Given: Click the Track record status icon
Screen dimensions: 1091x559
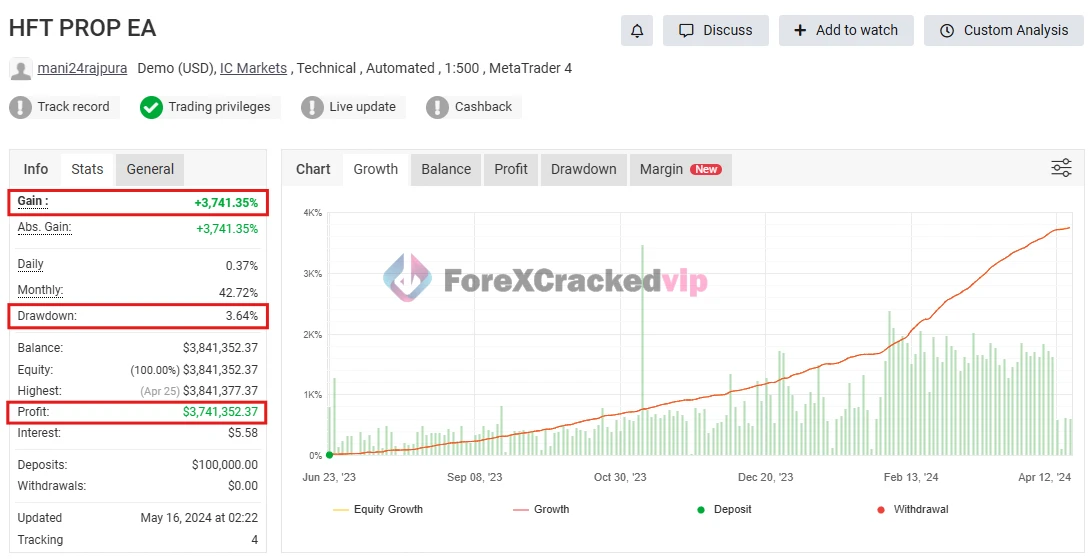Looking at the screenshot, I should click(21, 107).
